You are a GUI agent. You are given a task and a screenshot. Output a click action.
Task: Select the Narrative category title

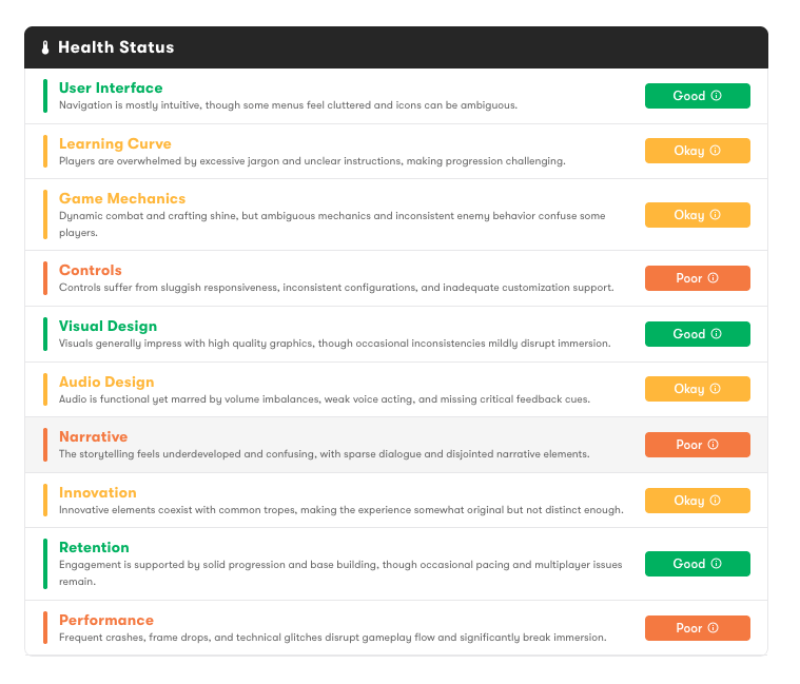pos(93,437)
